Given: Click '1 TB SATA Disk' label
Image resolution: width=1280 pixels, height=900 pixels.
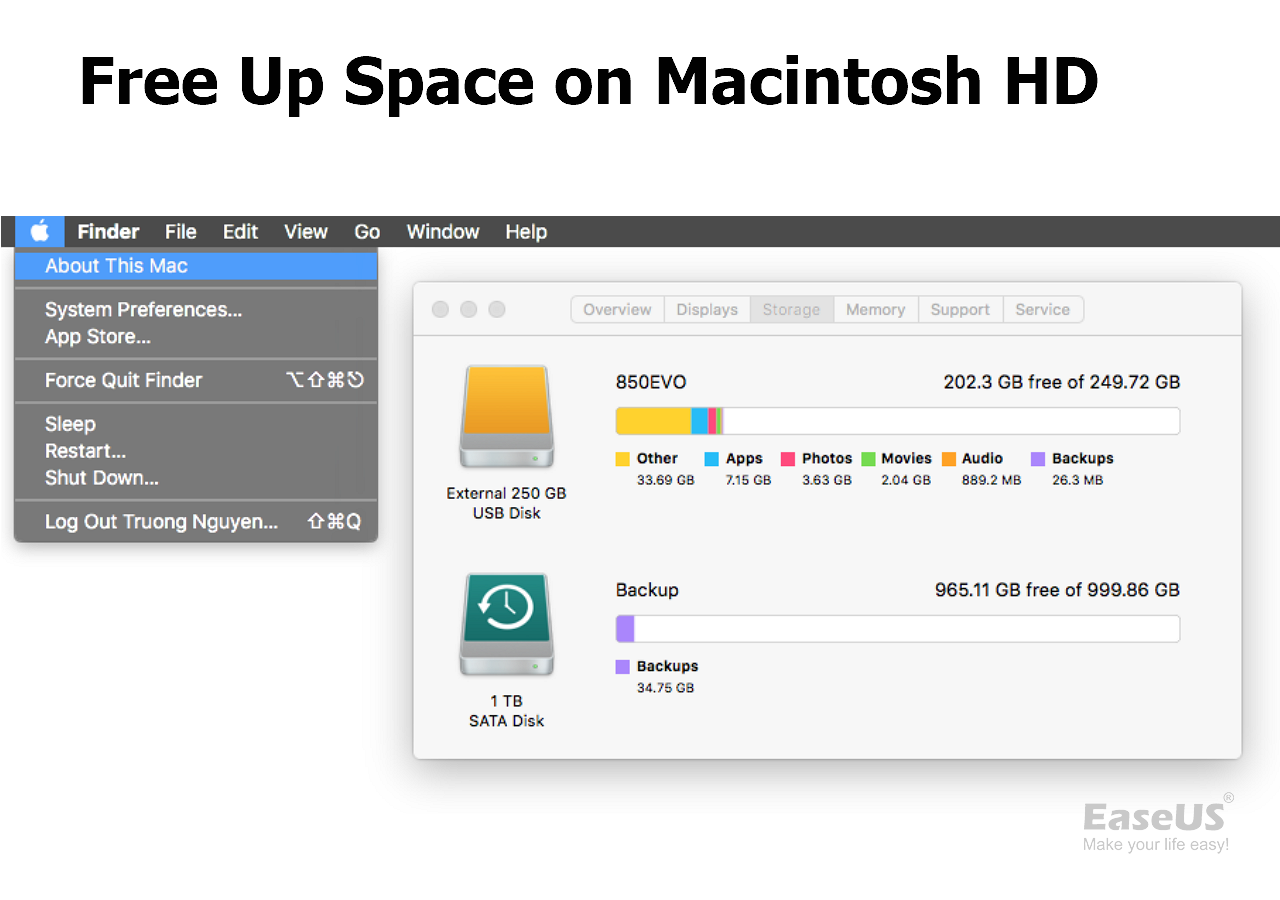Looking at the screenshot, I should tap(507, 711).
